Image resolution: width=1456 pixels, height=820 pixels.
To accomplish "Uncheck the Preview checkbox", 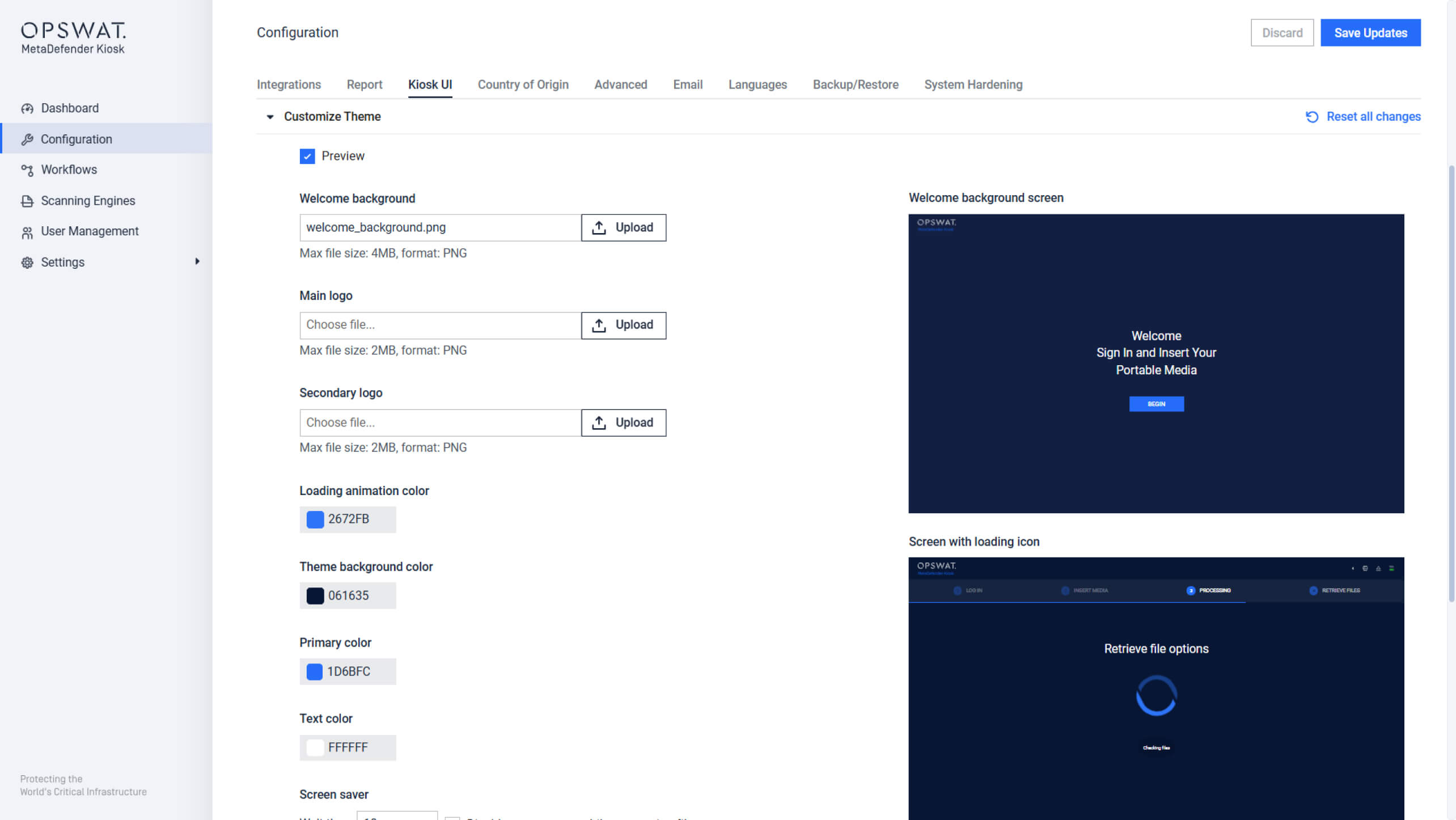I will [x=307, y=156].
